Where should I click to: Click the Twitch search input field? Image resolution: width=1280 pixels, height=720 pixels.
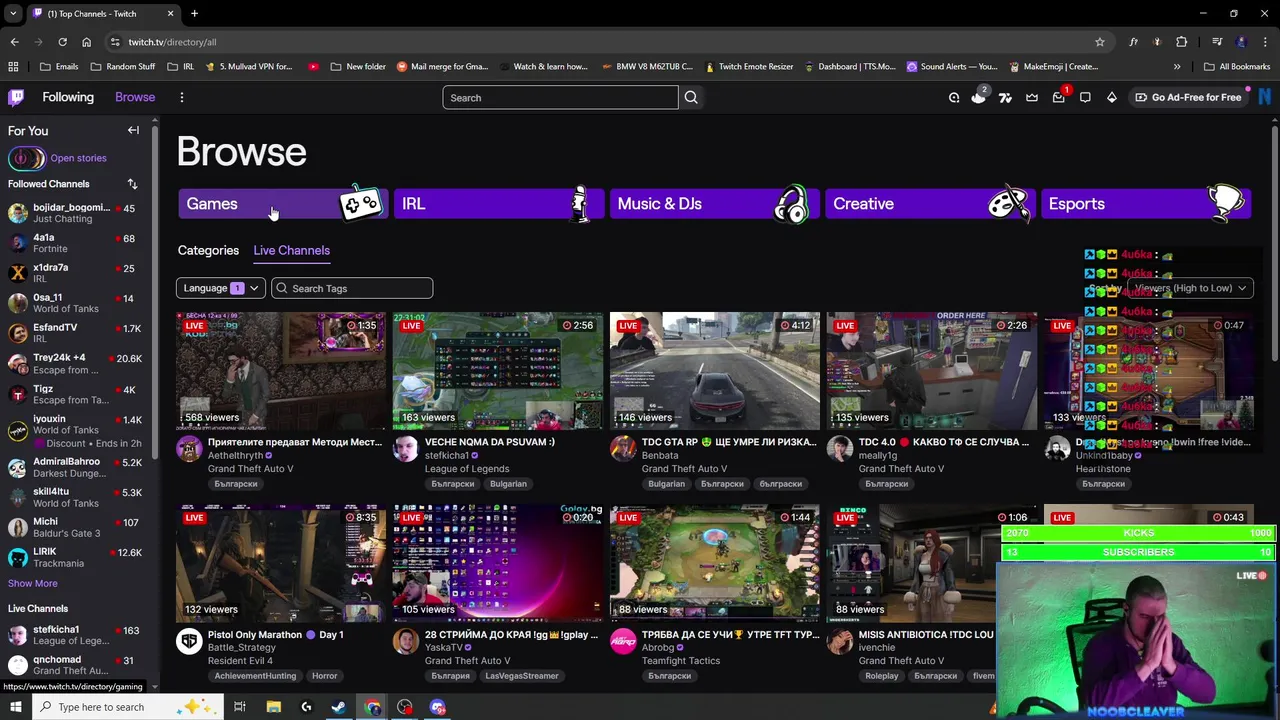[x=560, y=98]
